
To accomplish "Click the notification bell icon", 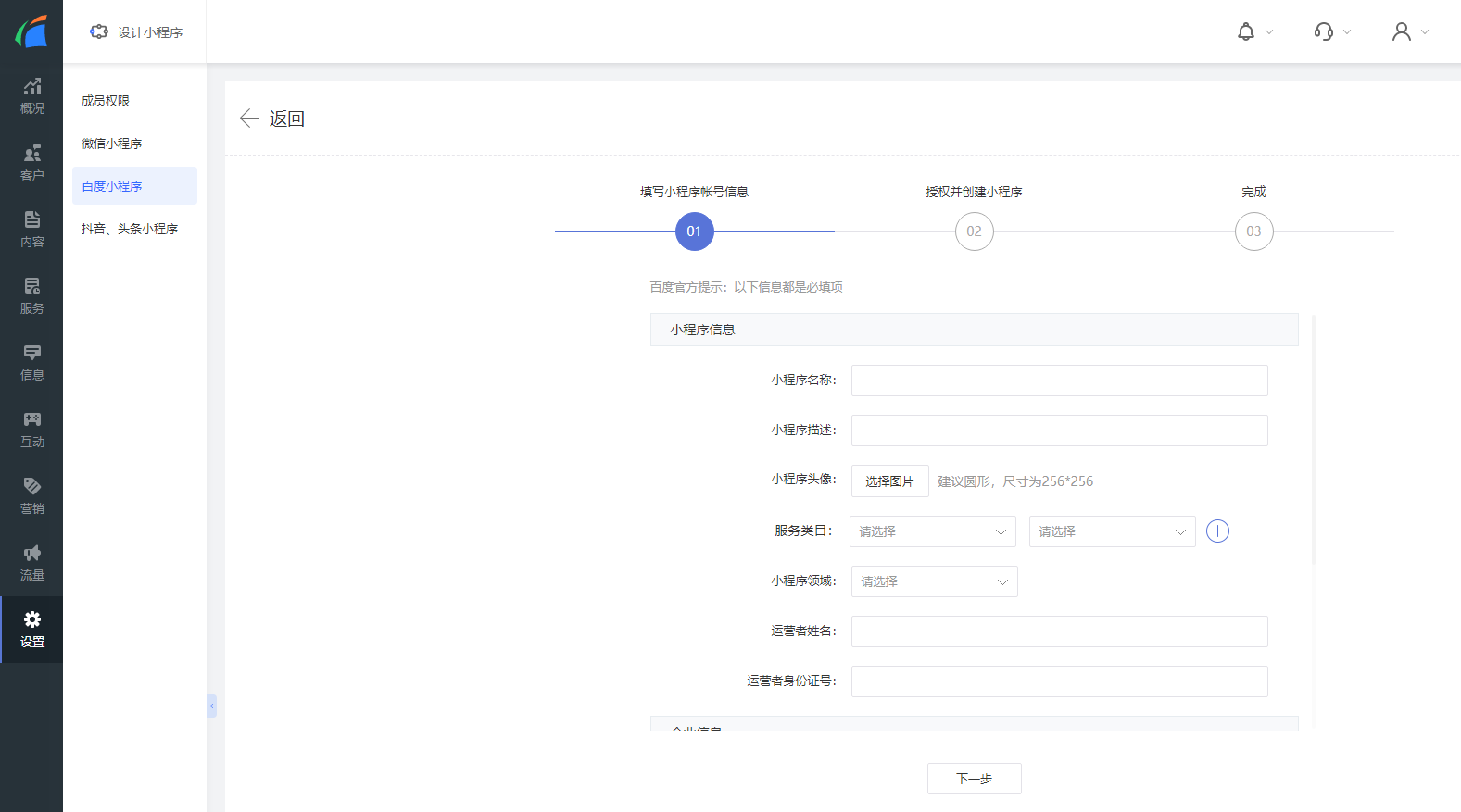I will [1246, 32].
